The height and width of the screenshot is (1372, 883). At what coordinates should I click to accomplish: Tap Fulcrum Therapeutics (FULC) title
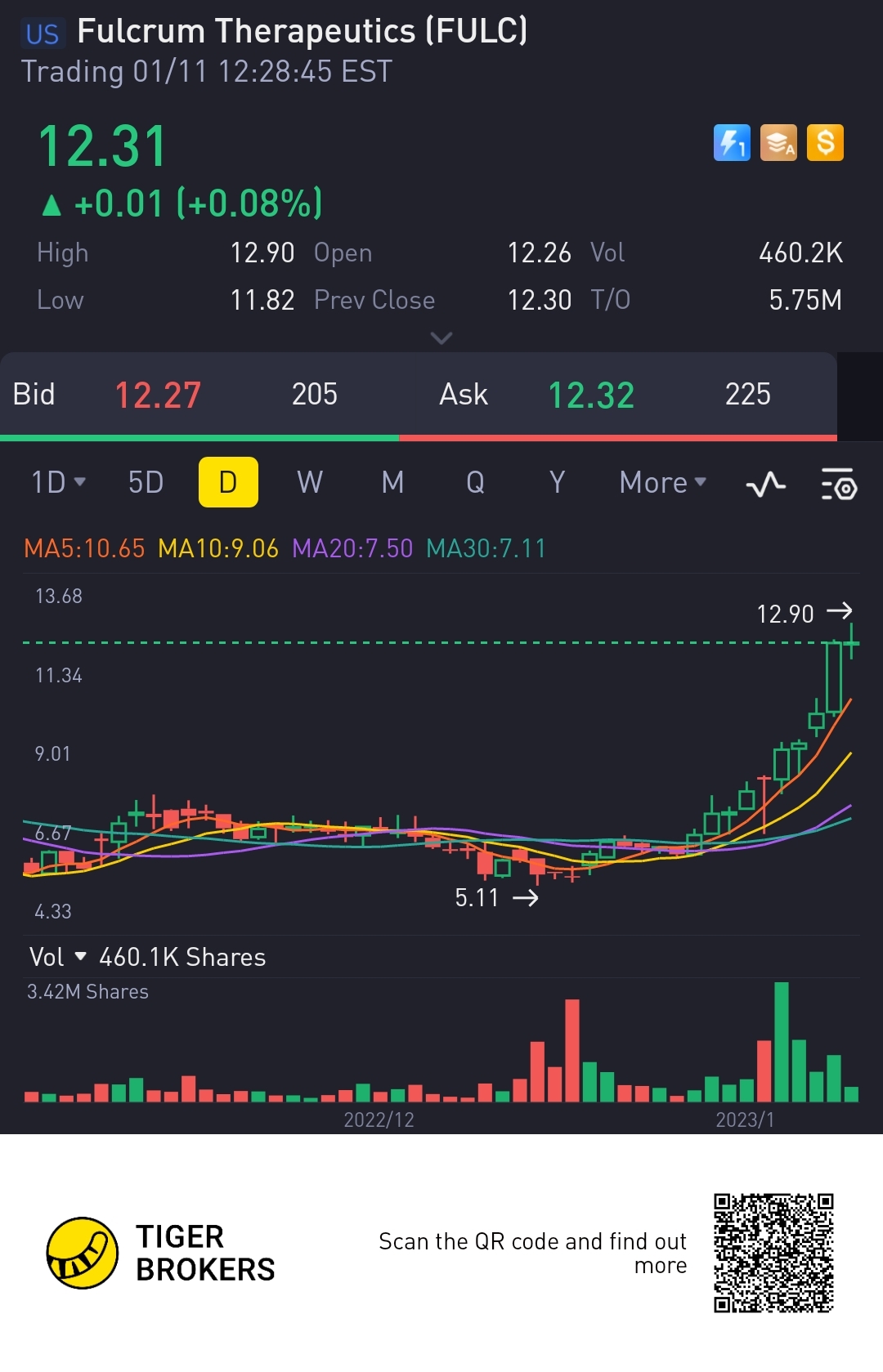point(303,32)
